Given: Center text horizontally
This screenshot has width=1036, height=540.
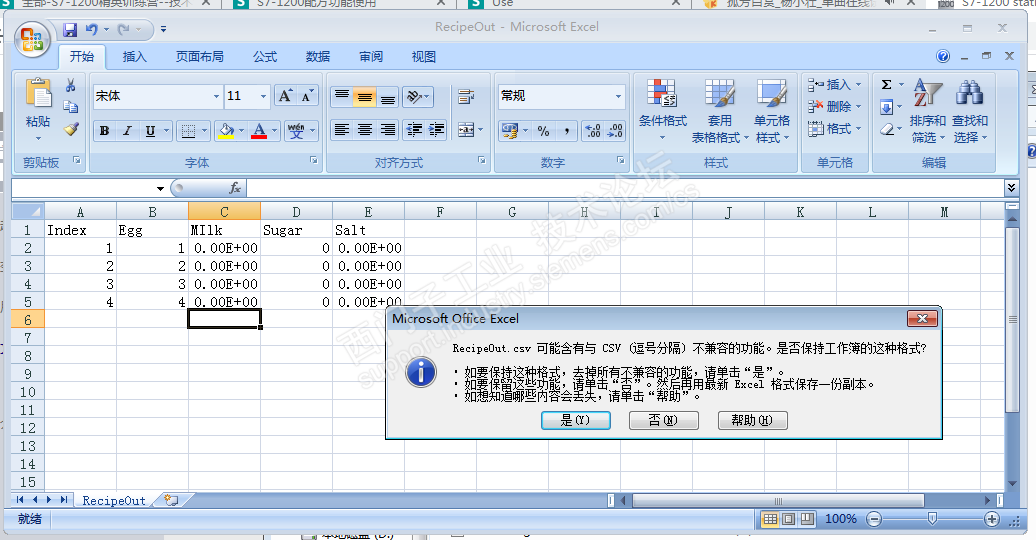Looking at the screenshot, I should (365, 130).
